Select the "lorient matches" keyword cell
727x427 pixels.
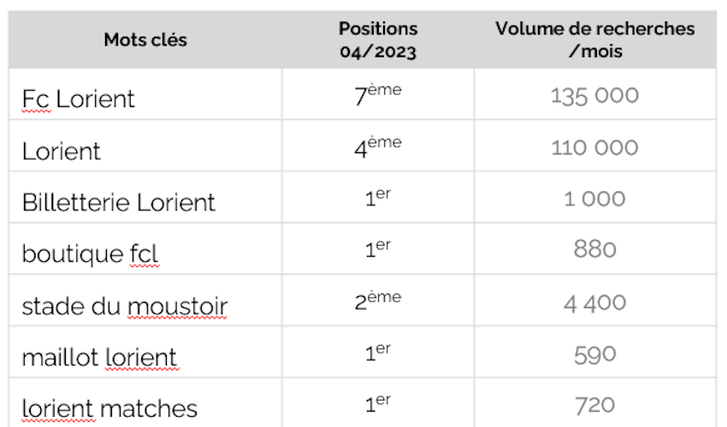tap(109, 408)
